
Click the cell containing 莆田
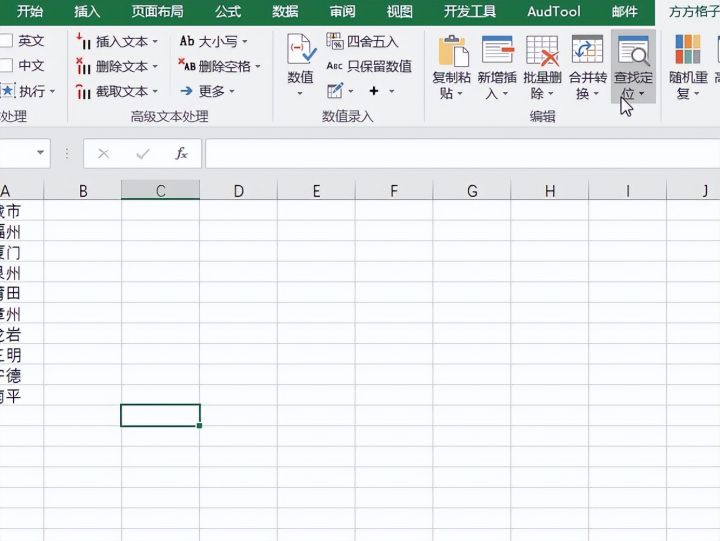[22, 293]
